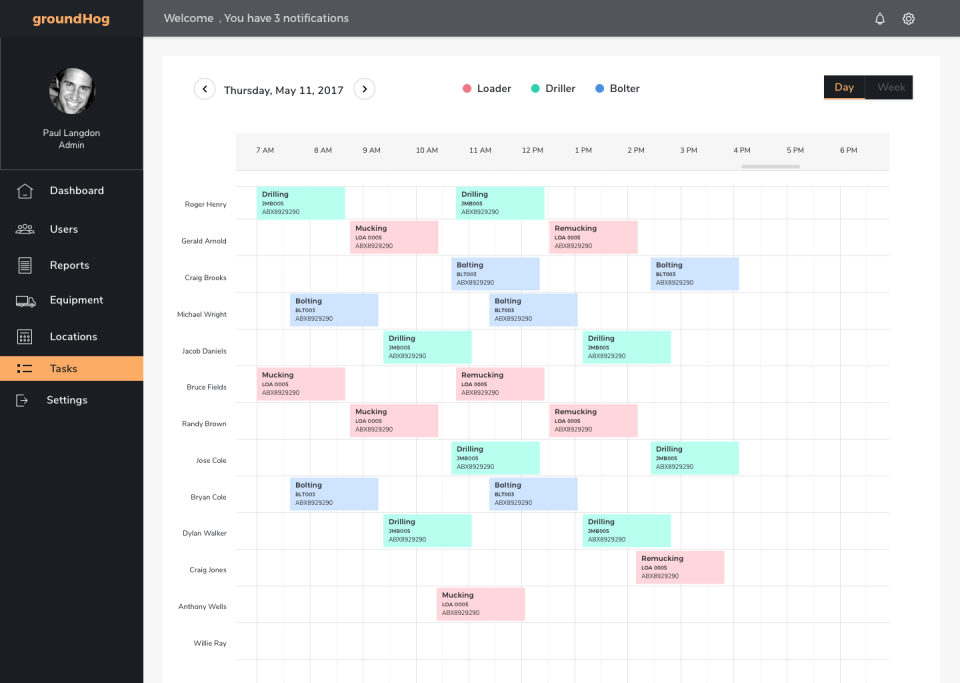
Task: Click the name Dylan Walker
Action: 204,533
